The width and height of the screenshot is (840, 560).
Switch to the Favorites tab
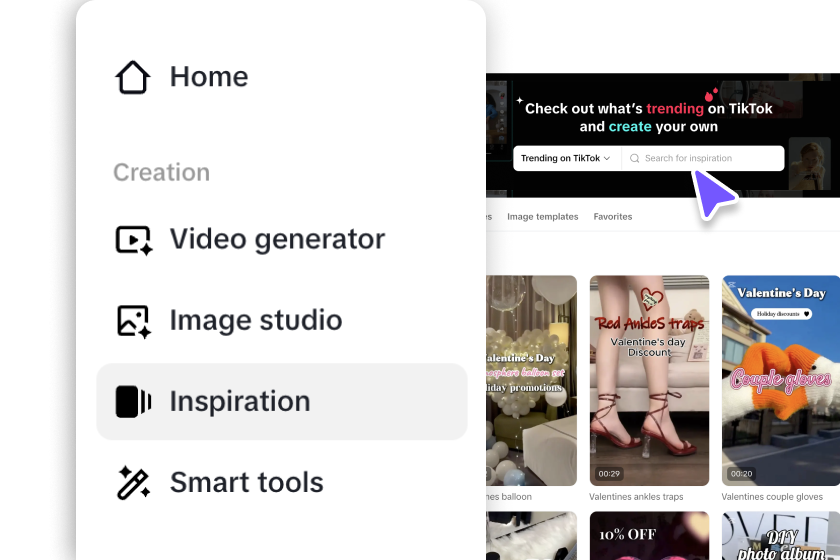point(613,216)
